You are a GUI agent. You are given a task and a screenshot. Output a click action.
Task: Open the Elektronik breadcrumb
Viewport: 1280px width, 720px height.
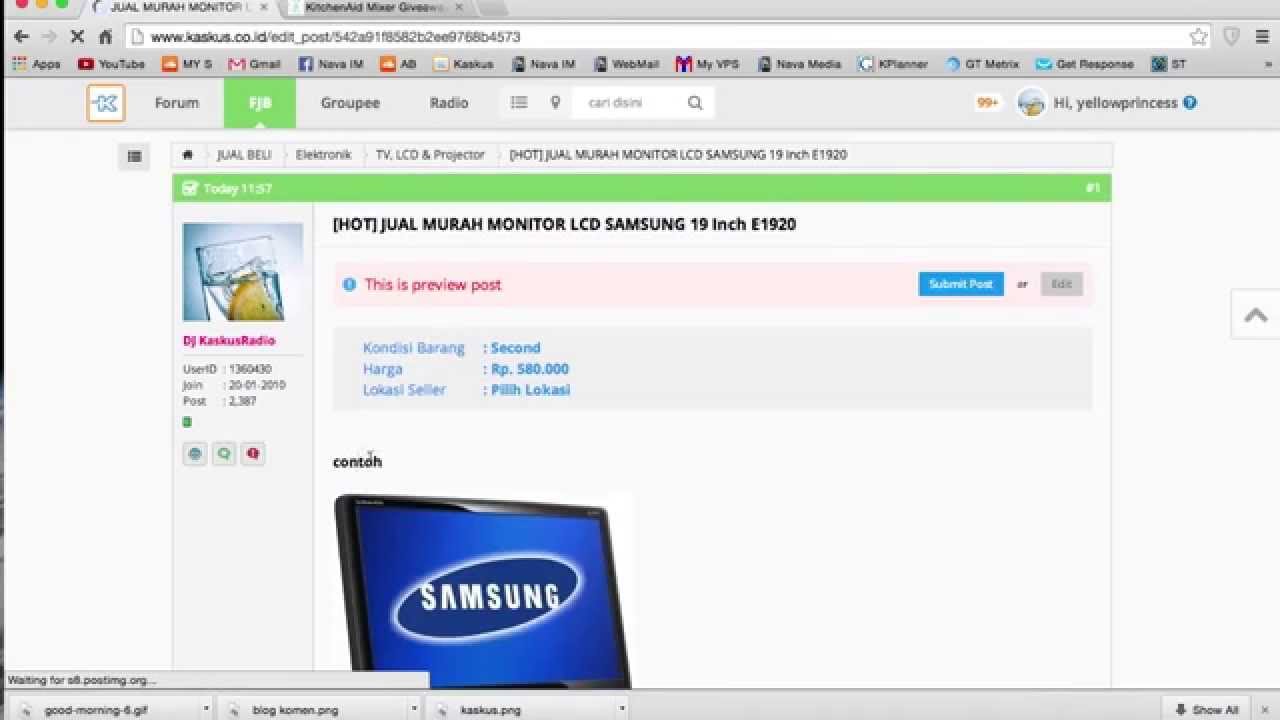point(323,155)
